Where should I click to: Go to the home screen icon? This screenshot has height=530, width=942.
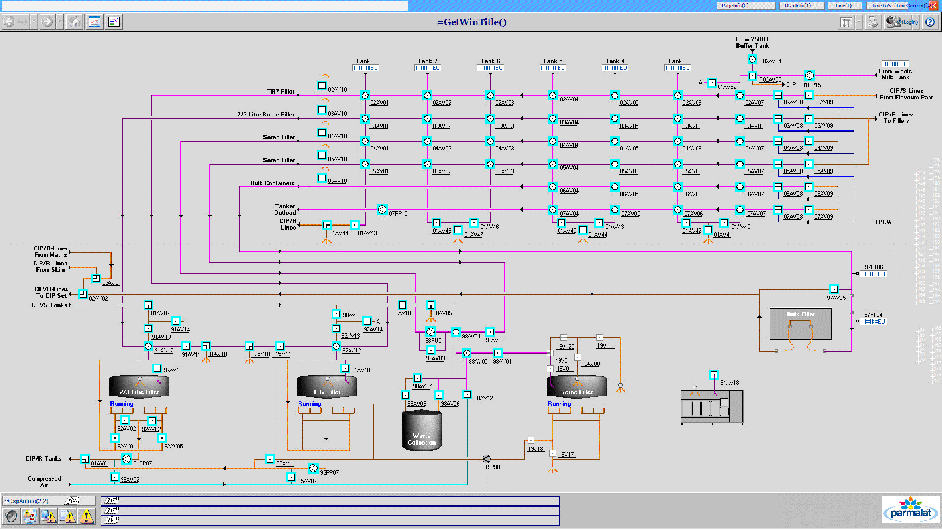click(x=74, y=21)
